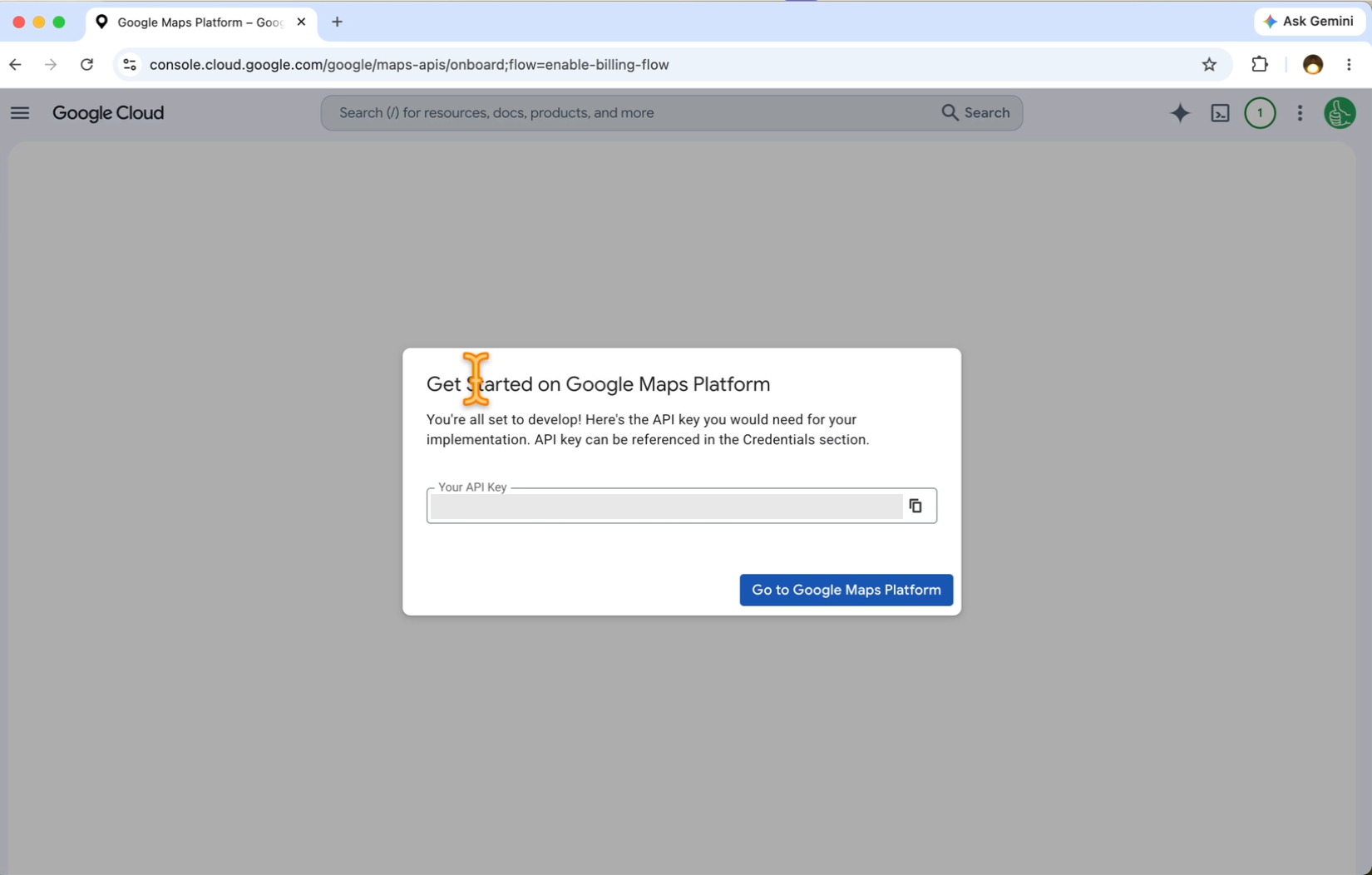The width and height of the screenshot is (1372, 875).
Task: Bookmark this page with the star icon
Action: (x=1209, y=65)
